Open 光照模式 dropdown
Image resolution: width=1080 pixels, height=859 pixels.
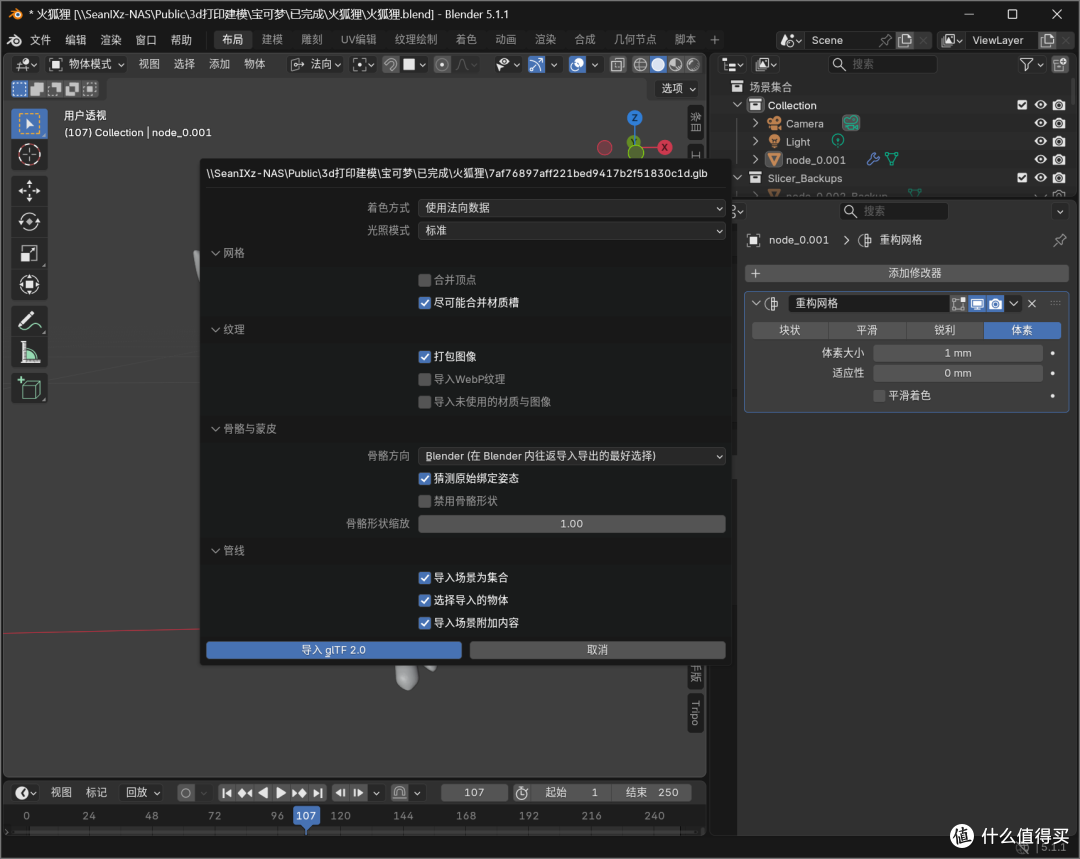point(572,231)
